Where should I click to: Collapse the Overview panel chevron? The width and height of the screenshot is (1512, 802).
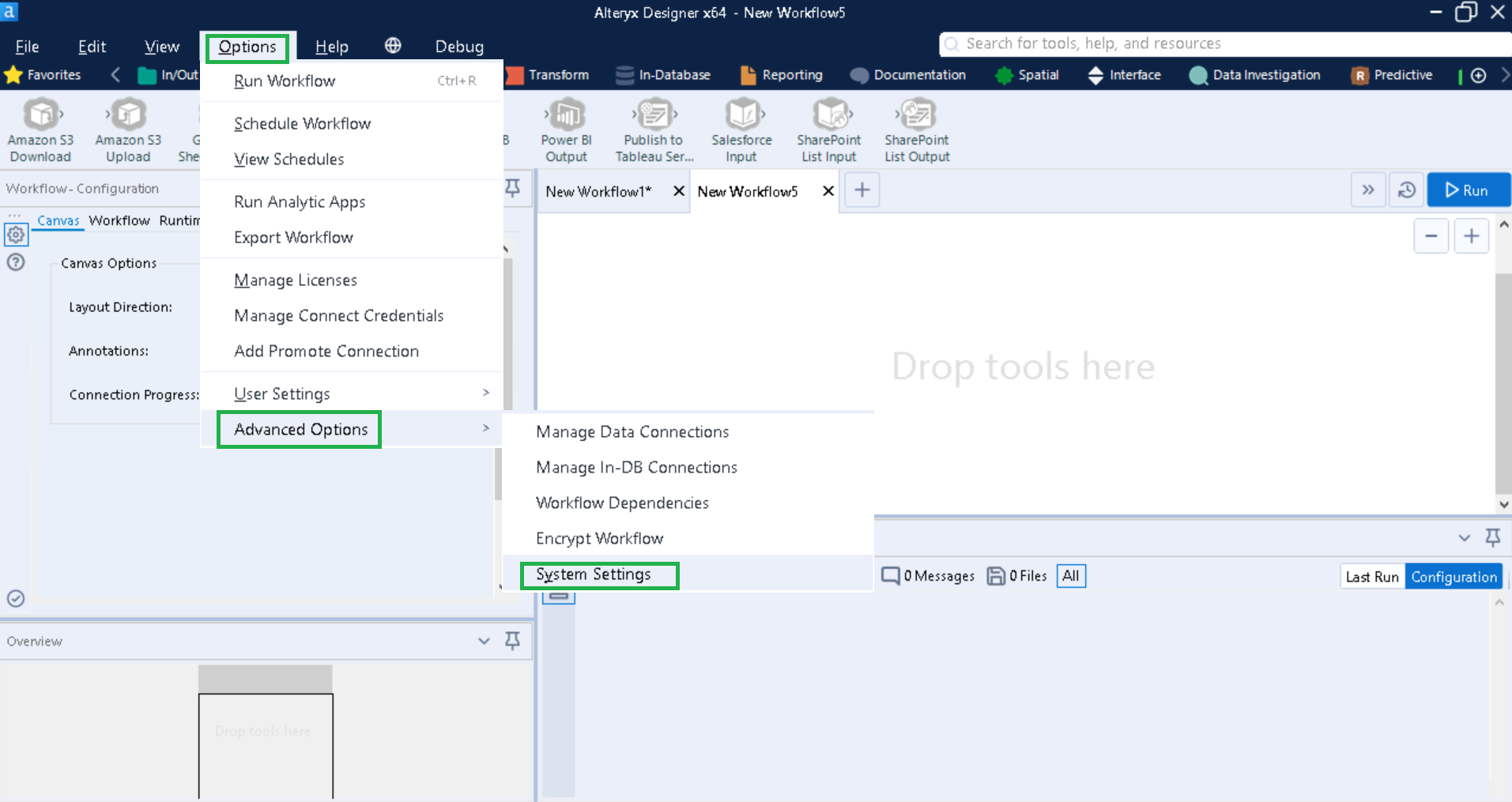(484, 641)
